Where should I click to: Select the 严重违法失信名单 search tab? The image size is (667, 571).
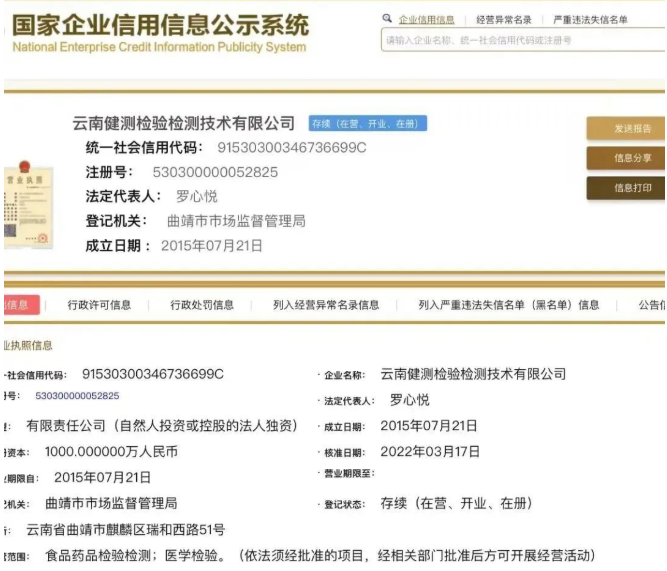(x=590, y=20)
